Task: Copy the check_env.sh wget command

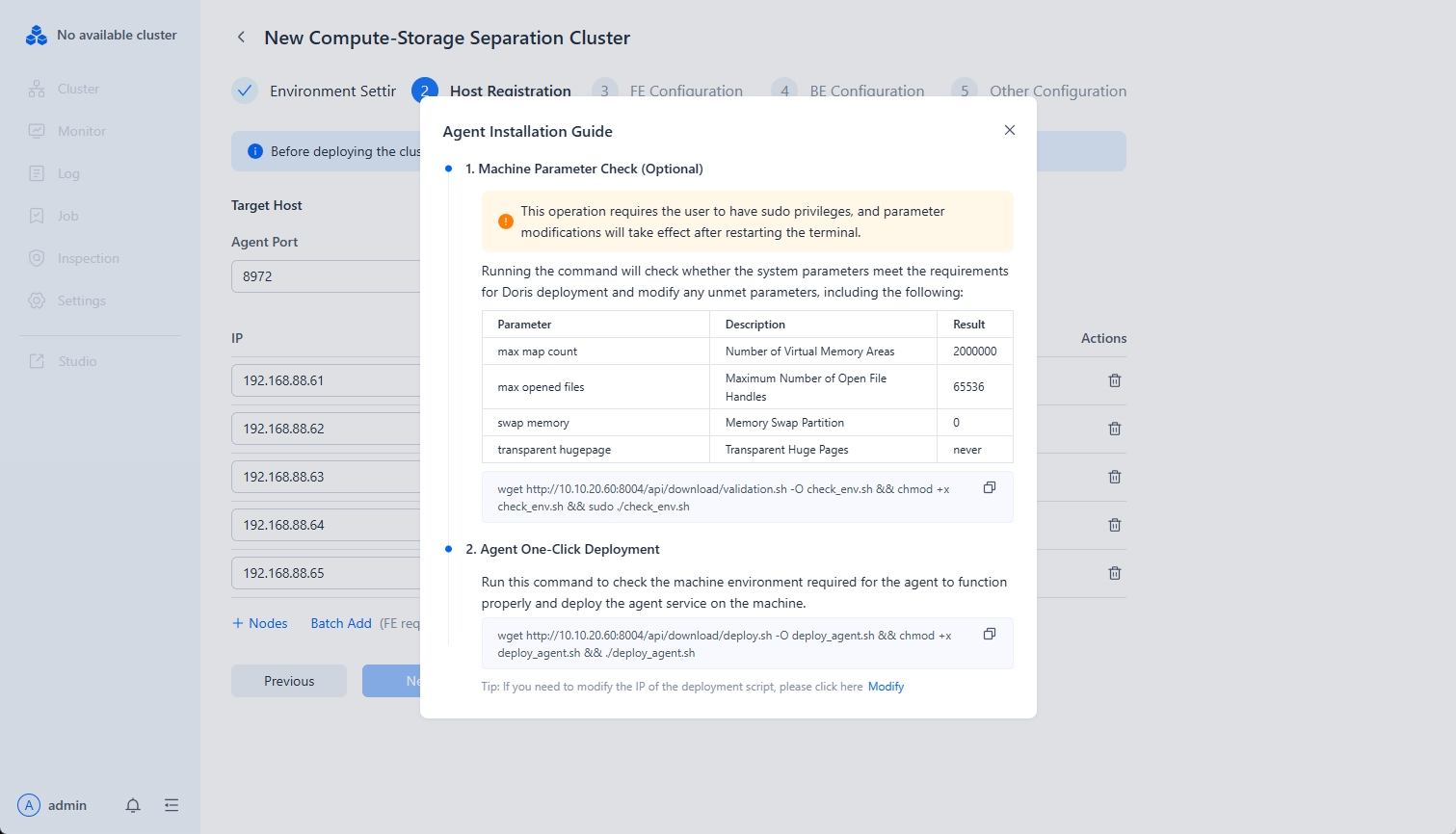Action: coord(989,488)
